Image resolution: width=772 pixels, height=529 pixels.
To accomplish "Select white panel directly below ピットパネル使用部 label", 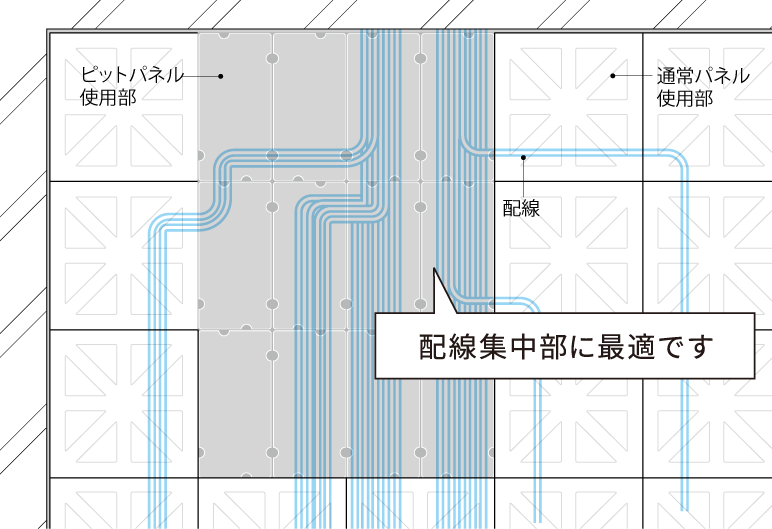I will 123,255.
